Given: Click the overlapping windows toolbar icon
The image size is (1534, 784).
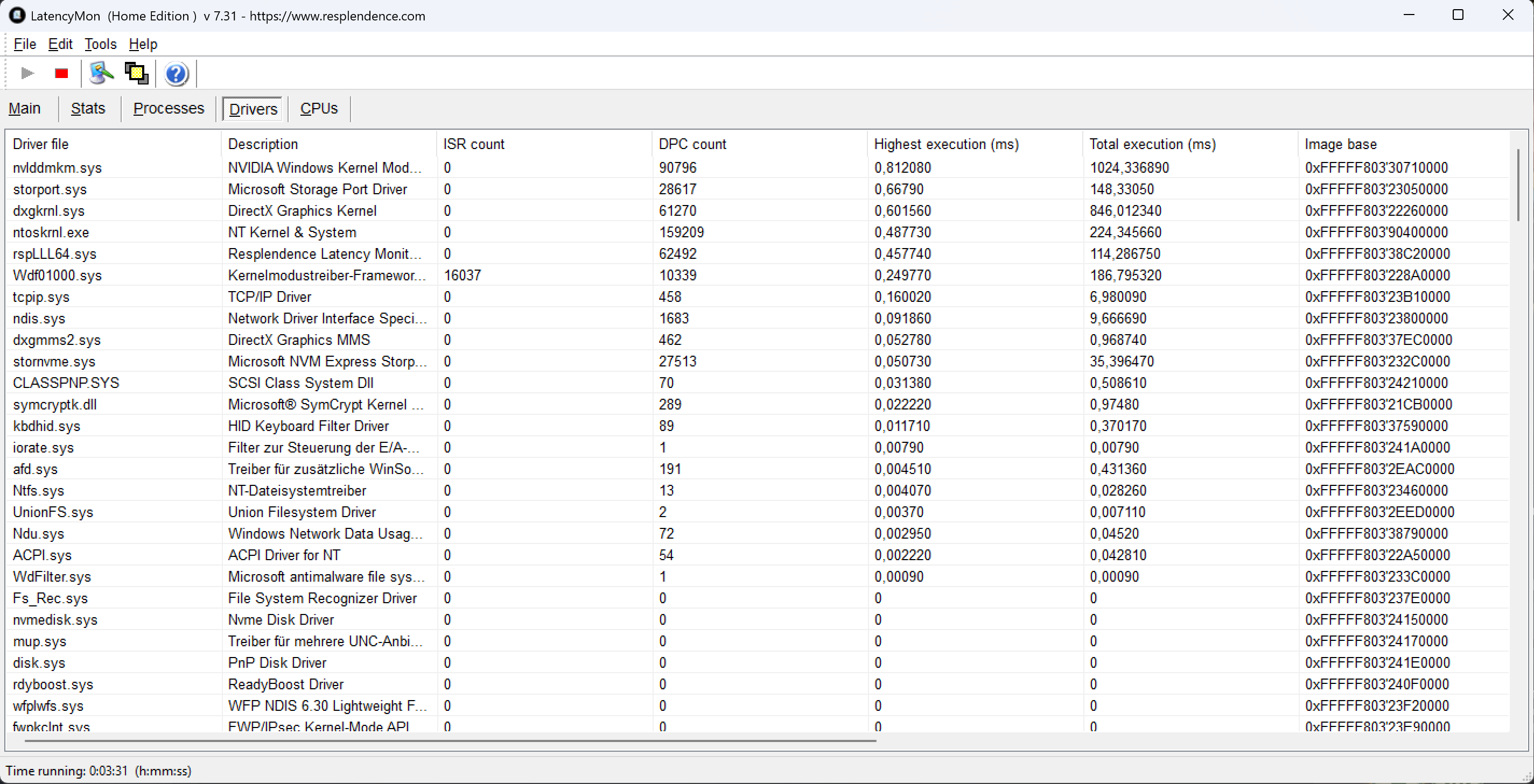Looking at the screenshot, I should tap(136, 73).
